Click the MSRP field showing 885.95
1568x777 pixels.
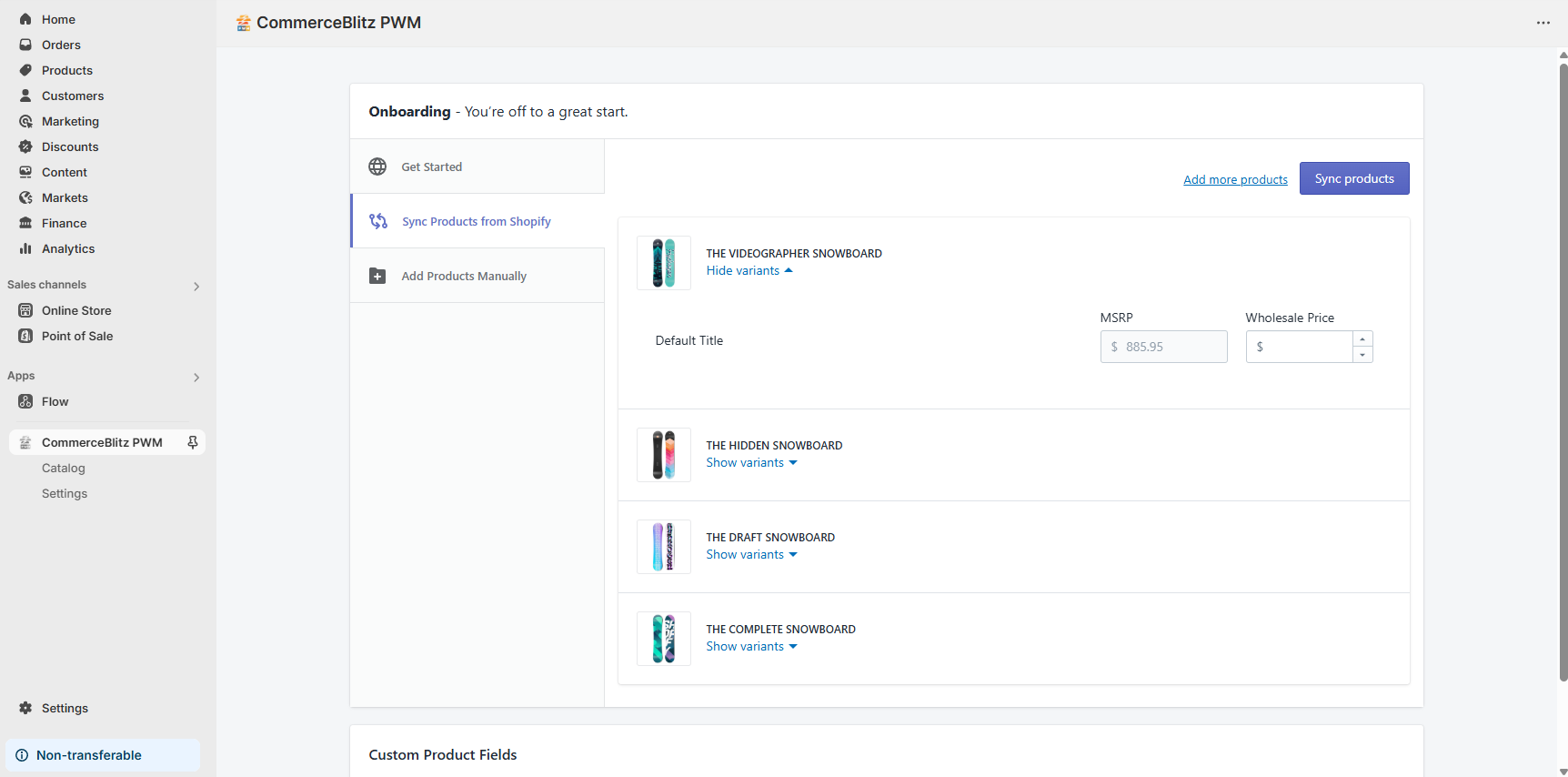pyautogui.click(x=1164, y=347)
